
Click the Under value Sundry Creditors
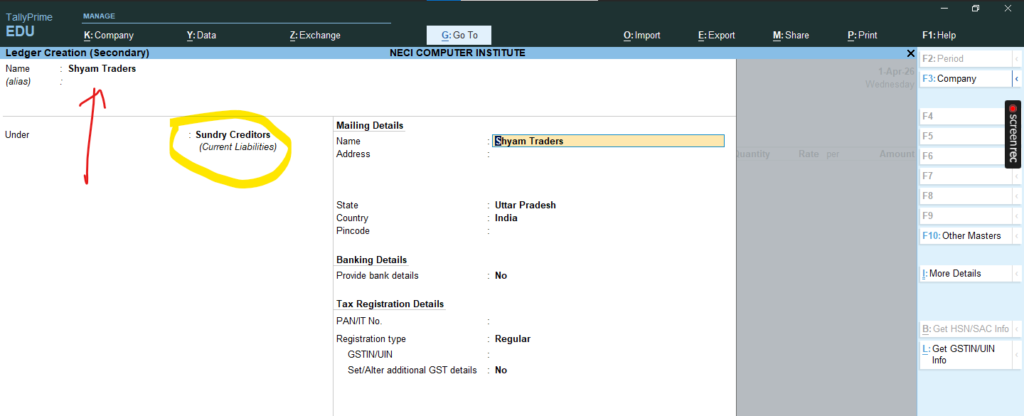click(233, 135)
